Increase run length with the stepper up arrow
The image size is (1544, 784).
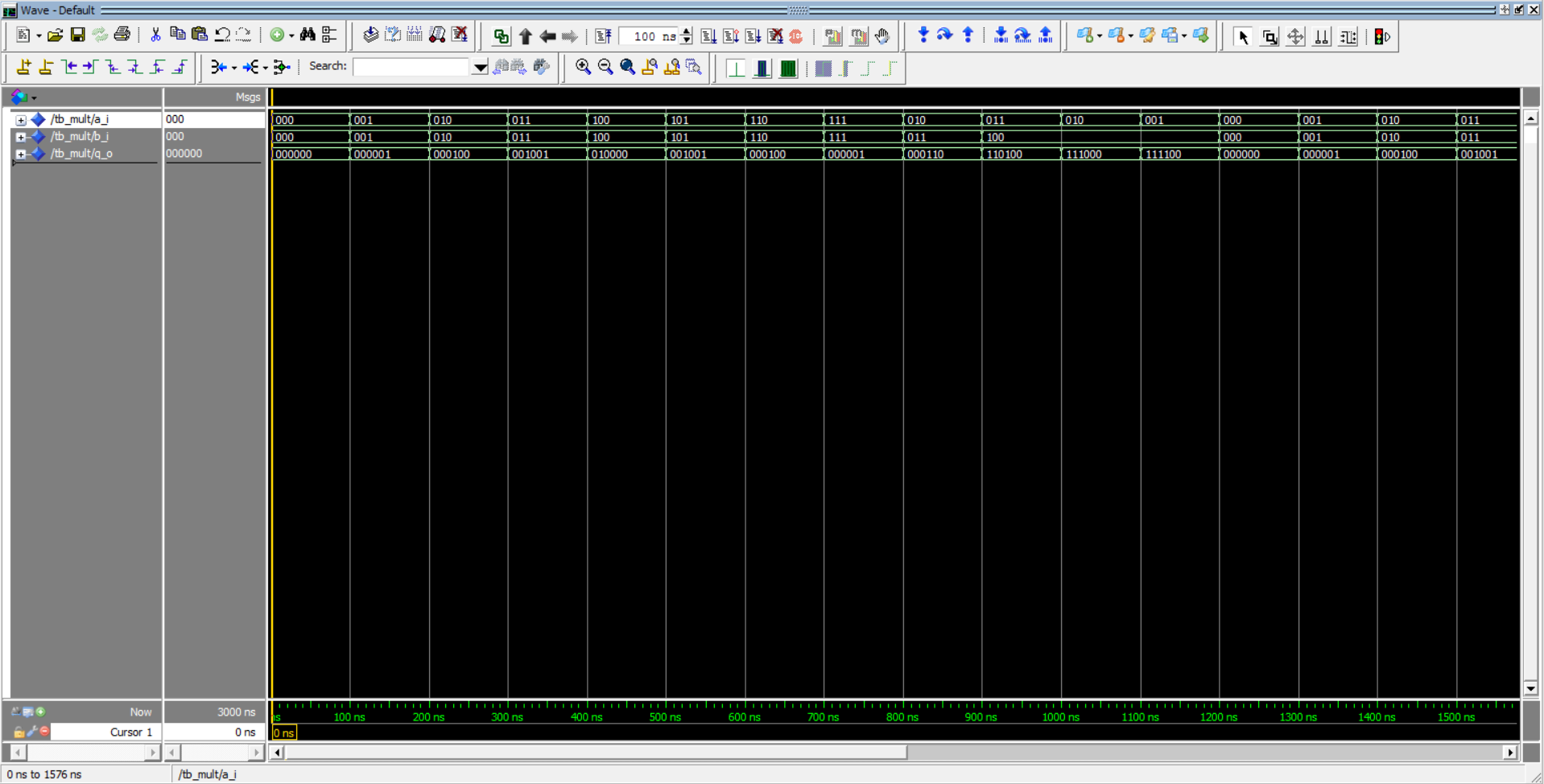pos(687,32)
